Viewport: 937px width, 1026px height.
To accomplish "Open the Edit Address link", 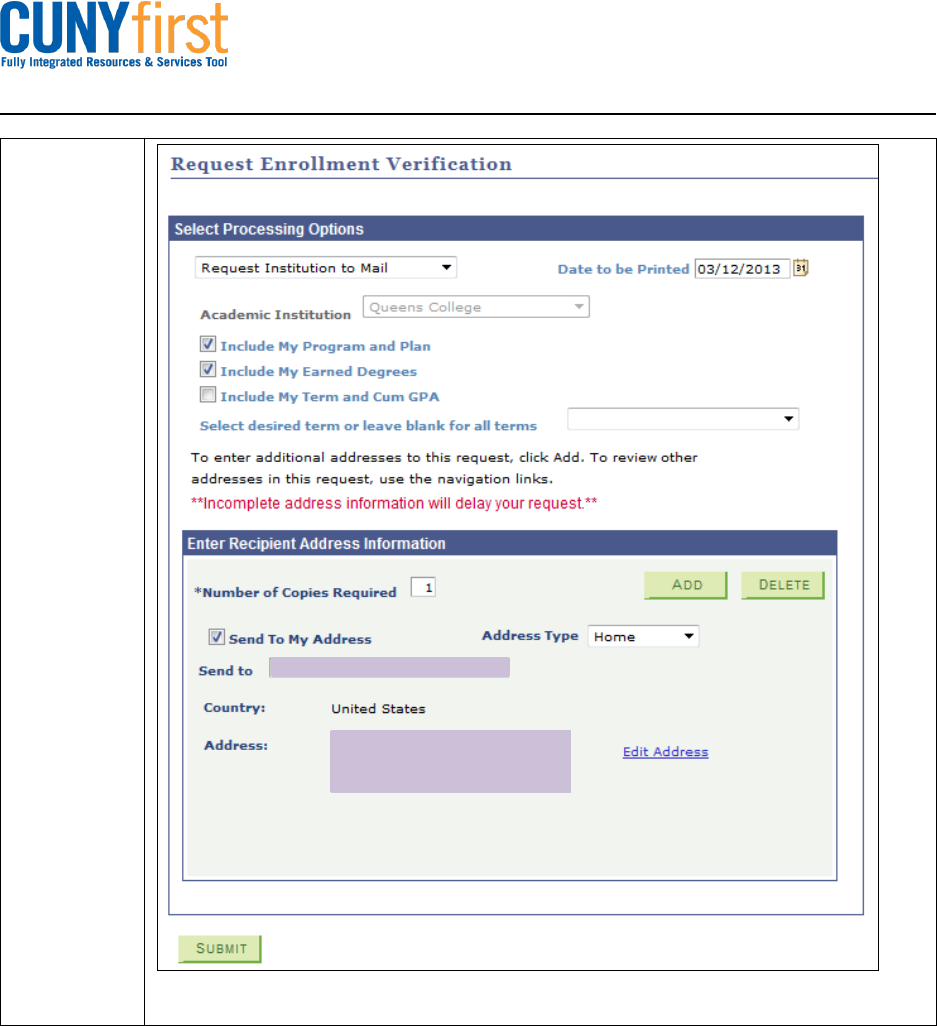I will click(x=665, y=752).
